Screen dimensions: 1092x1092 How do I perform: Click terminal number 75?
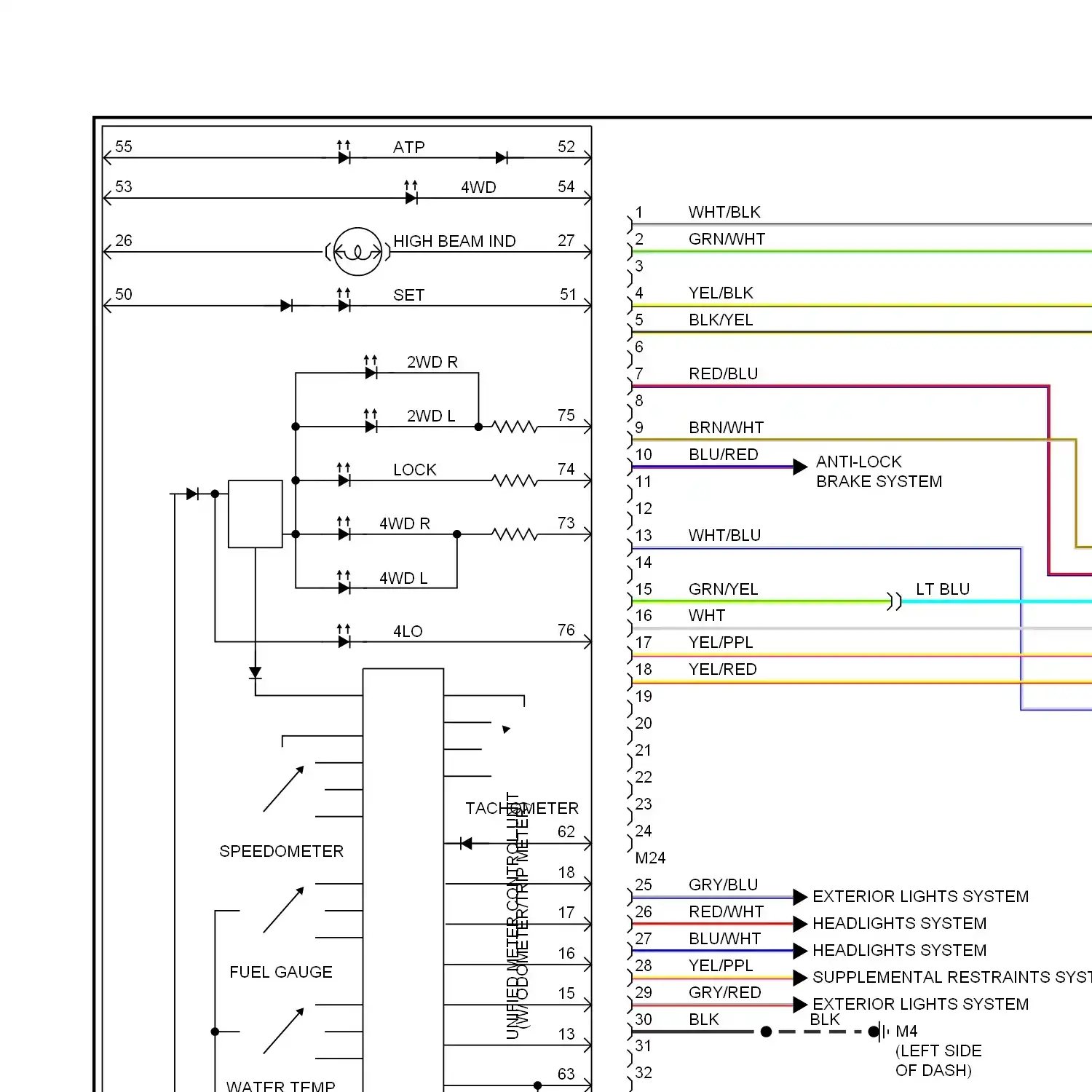566,415
